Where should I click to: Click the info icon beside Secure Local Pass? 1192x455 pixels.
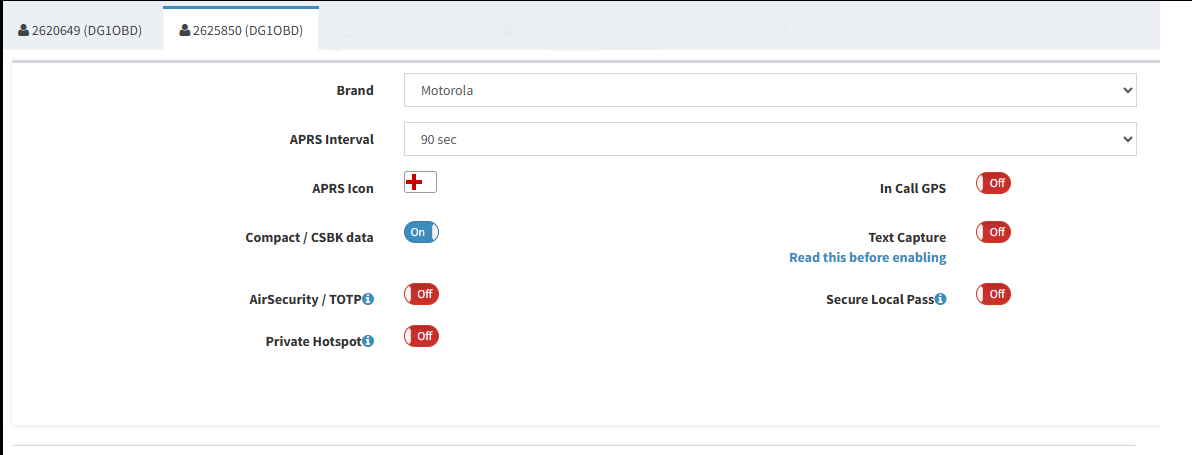[940, 299]
